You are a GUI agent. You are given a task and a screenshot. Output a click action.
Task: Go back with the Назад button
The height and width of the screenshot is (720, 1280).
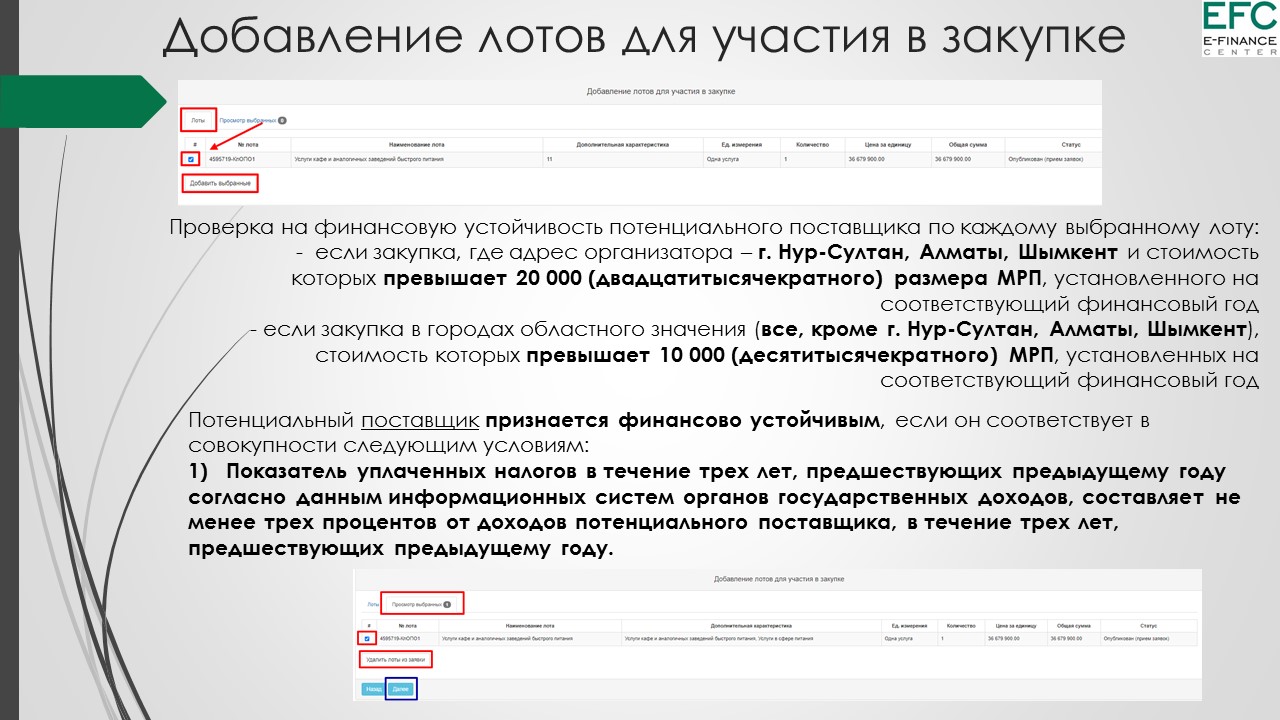click(x=372, y=689)
